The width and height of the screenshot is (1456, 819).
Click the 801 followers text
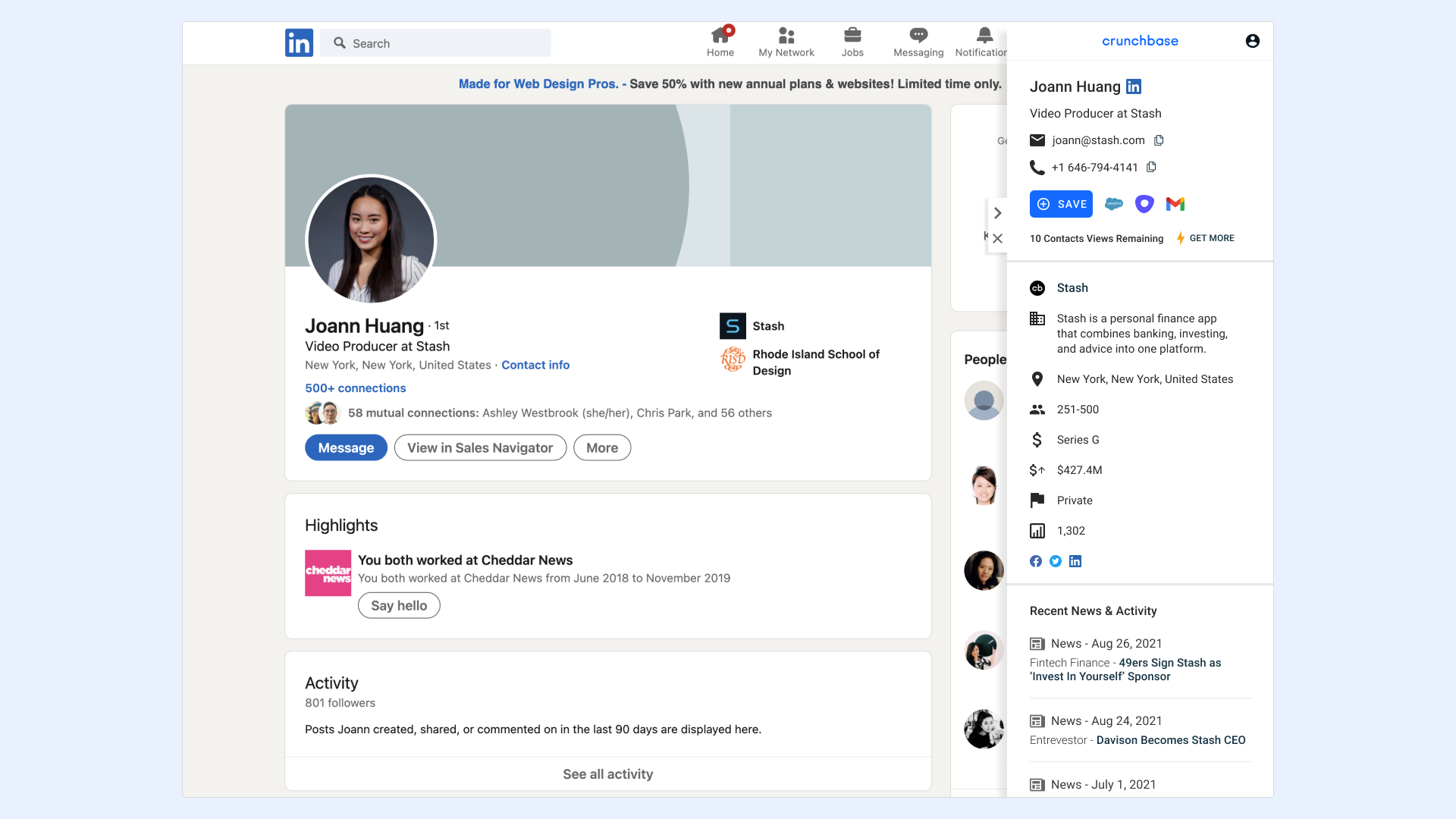[340, 703]
